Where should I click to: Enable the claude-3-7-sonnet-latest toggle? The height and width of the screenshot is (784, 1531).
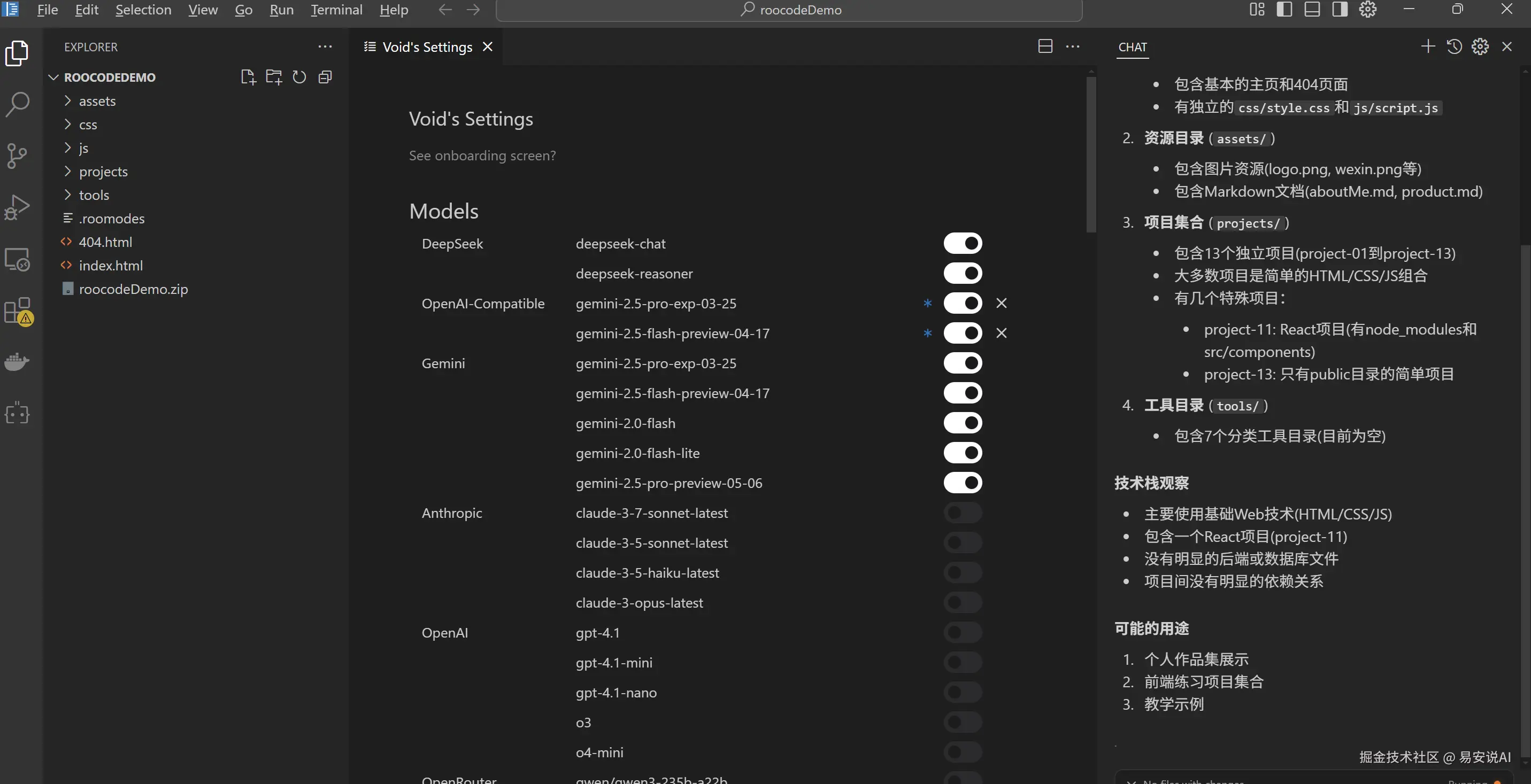962,513
